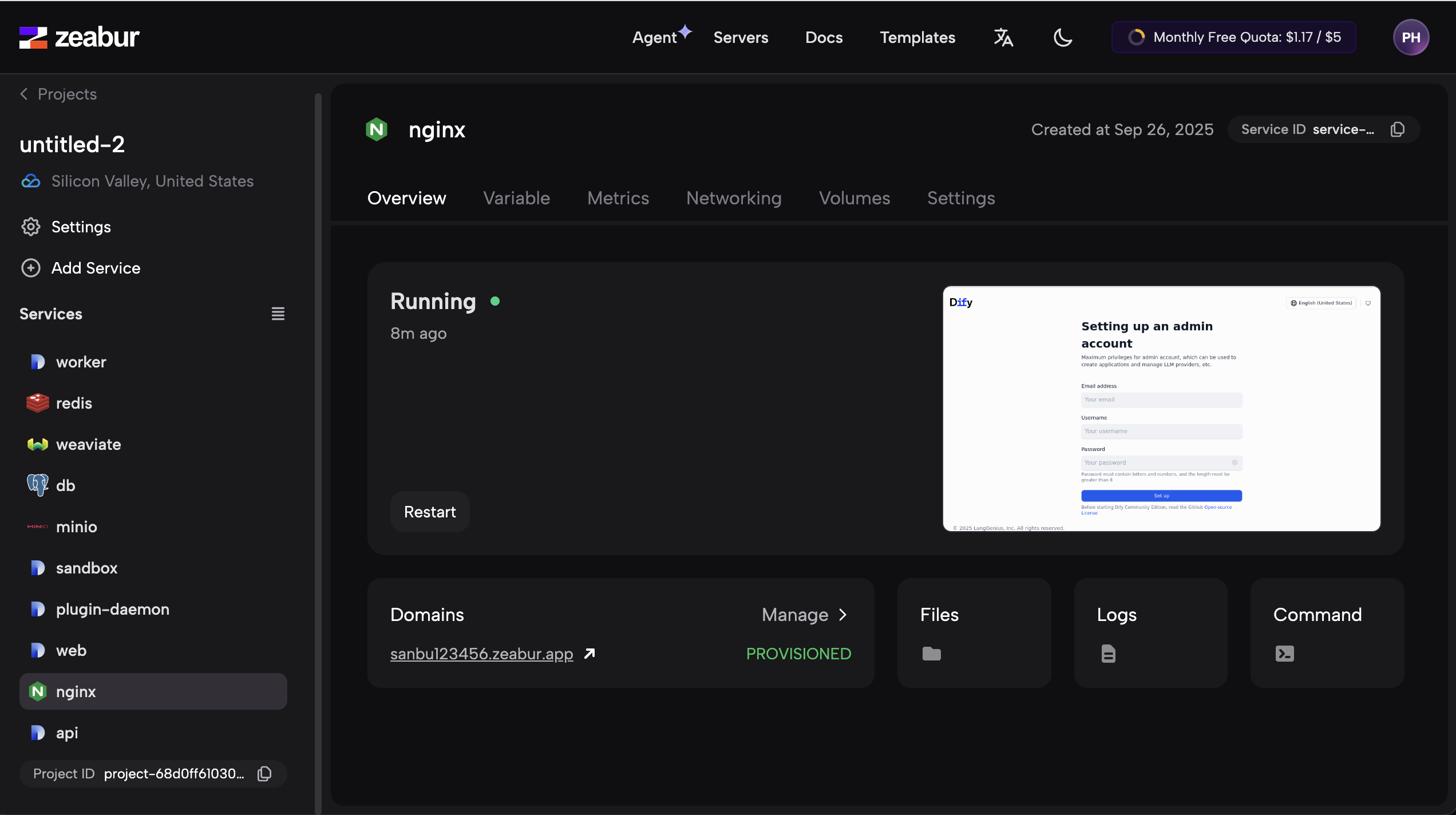Open sanbu123456.zeabur.app domain link

point(481,654)
